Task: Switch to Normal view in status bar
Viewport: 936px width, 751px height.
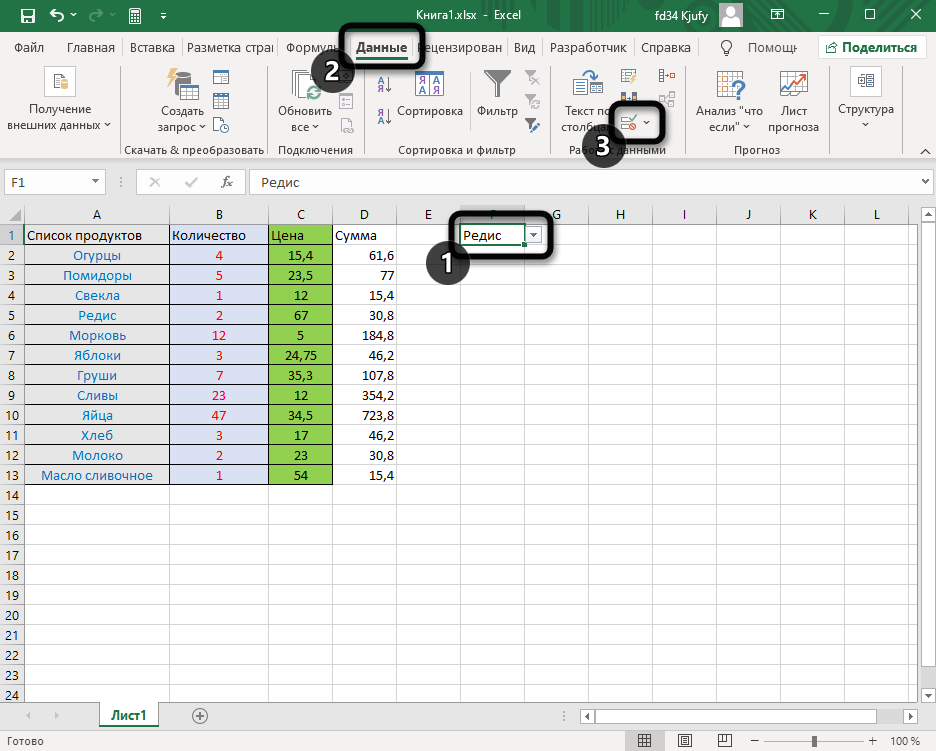Action: 645,741
